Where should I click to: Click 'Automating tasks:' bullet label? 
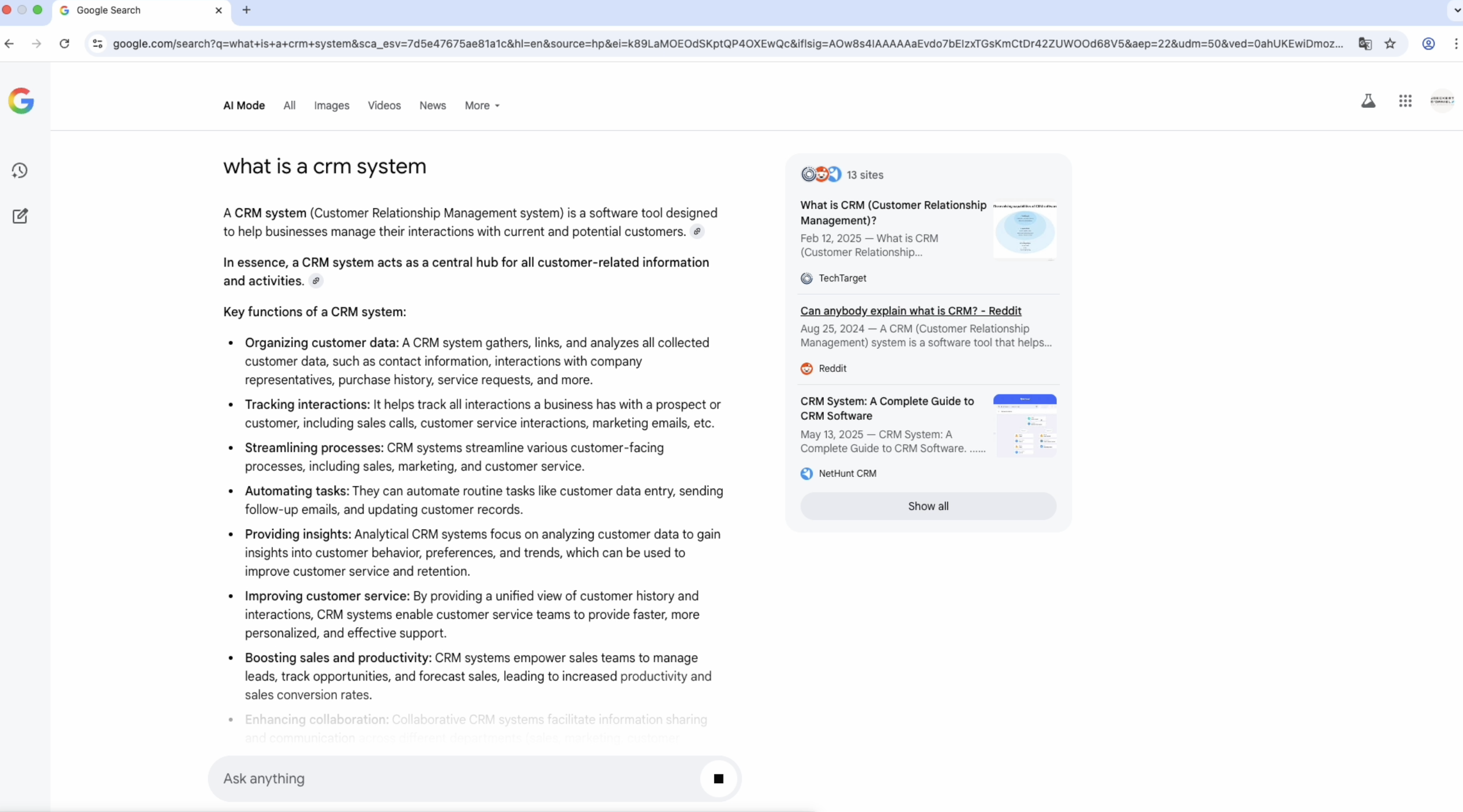(297, 491)
